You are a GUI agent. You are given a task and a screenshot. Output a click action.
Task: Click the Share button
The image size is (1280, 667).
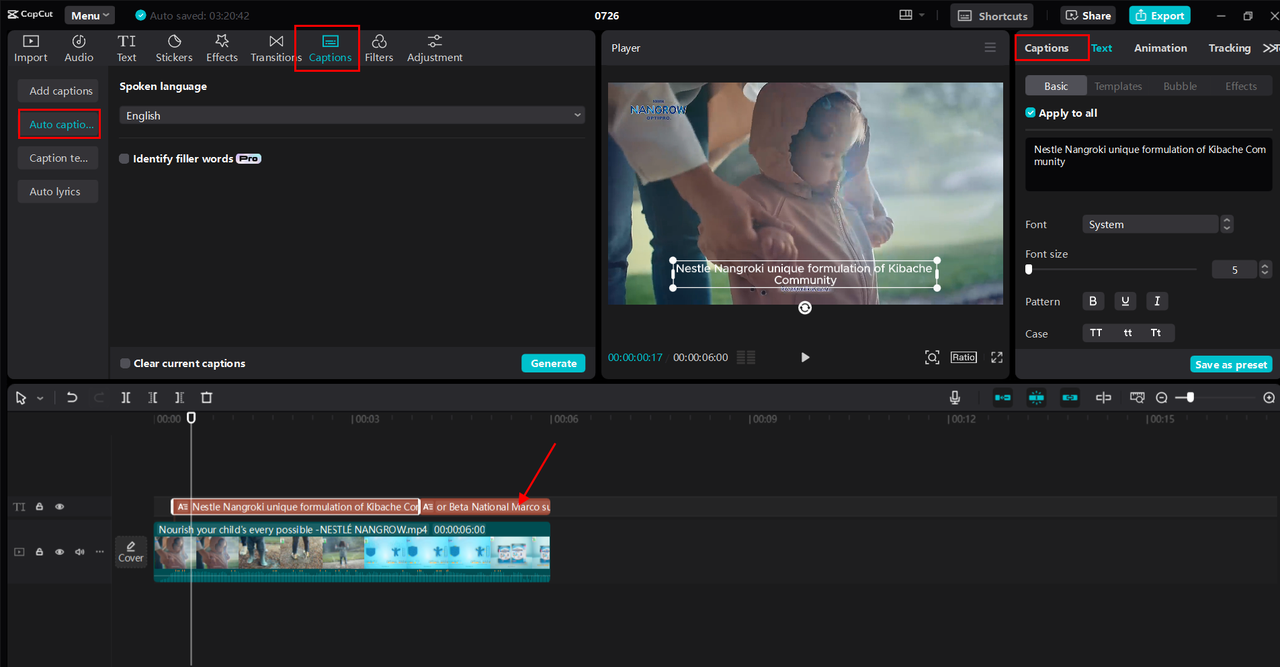point(1088,15)
